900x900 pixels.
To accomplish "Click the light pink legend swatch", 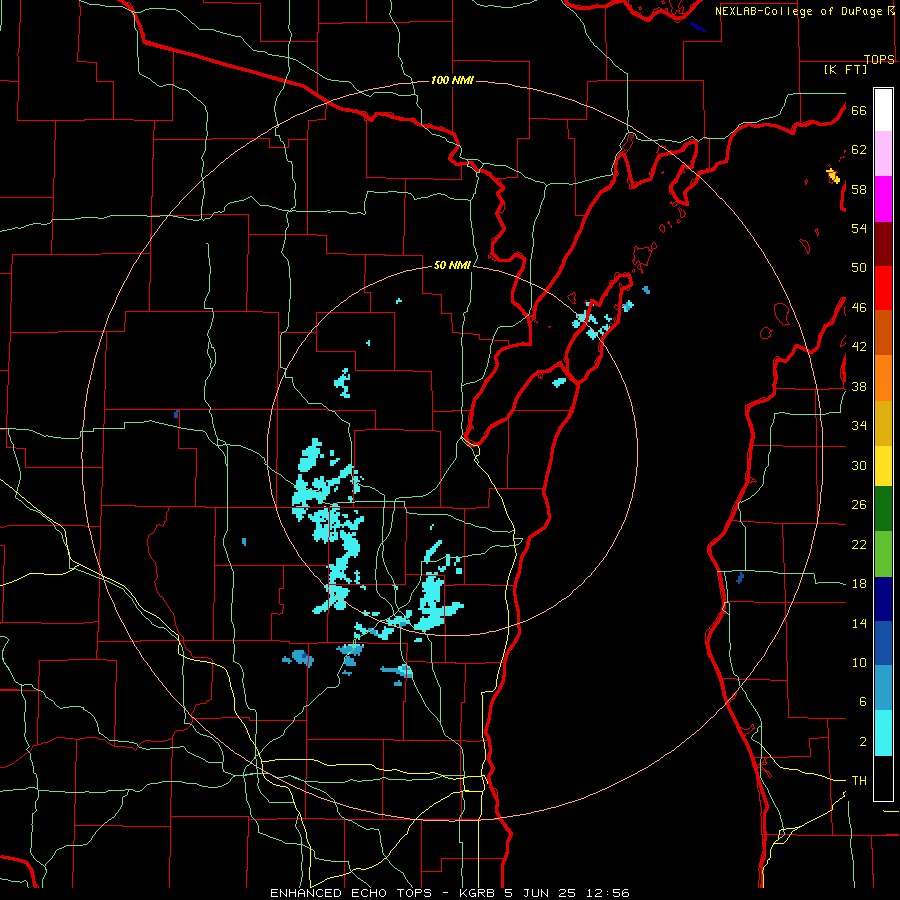I will 883,153.
